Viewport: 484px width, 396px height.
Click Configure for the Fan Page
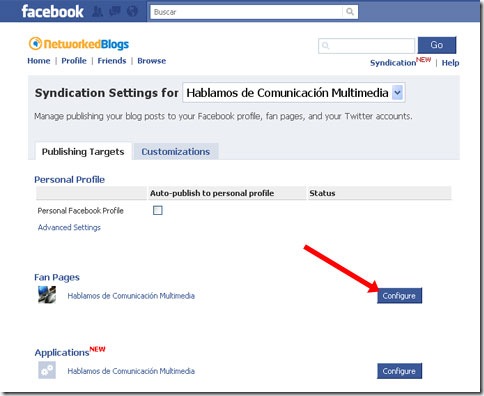[399, 296]
